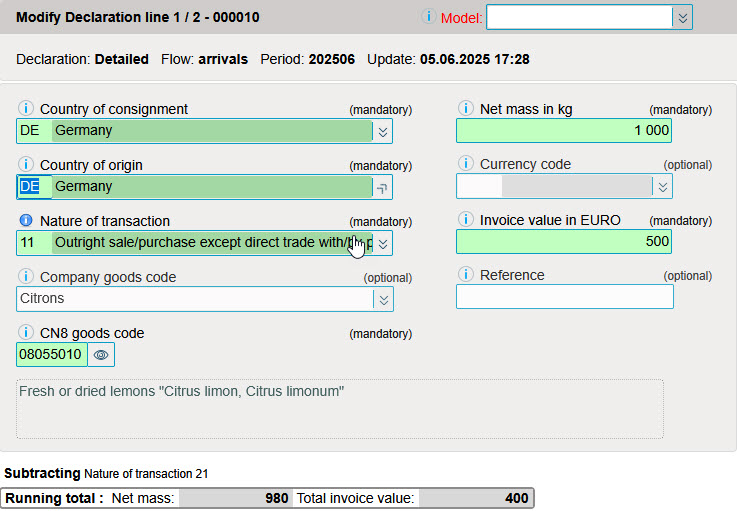The width and height of the screenshot is (737, 511).
Task: Click info icon for Country of consignment
Action: (x=27, y=109)
